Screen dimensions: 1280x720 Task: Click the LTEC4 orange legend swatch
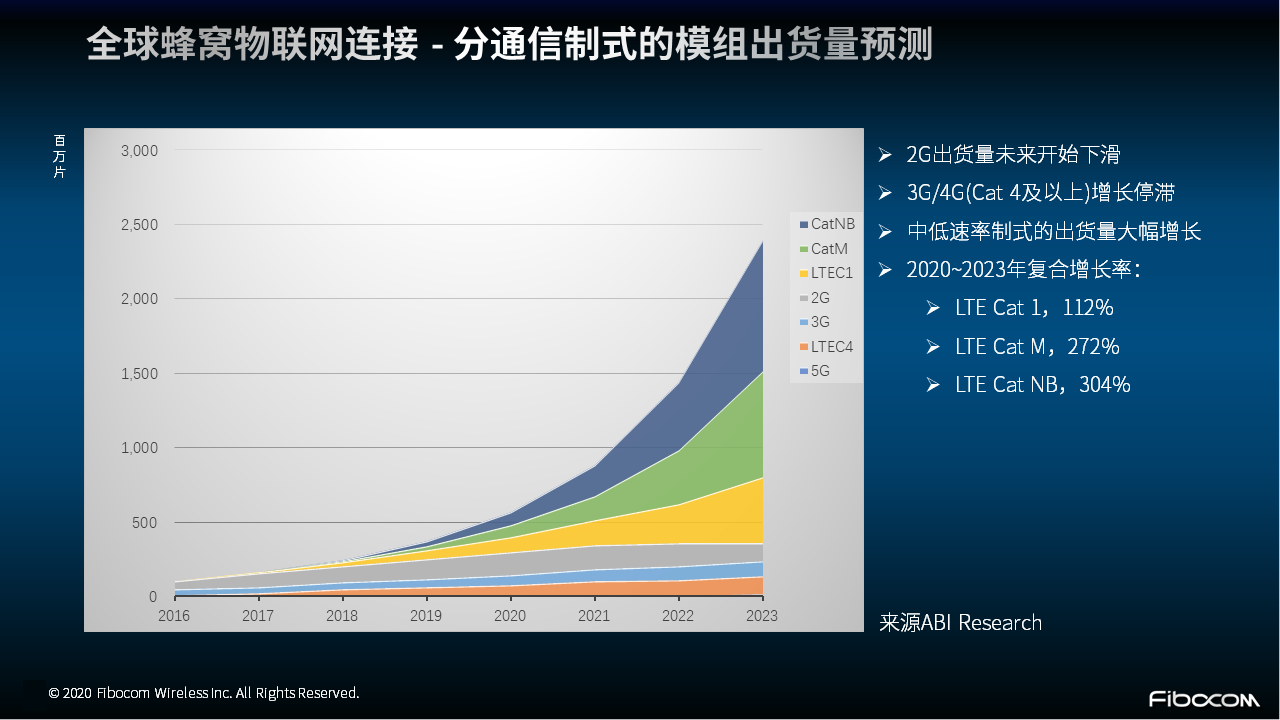click(803, 347)
